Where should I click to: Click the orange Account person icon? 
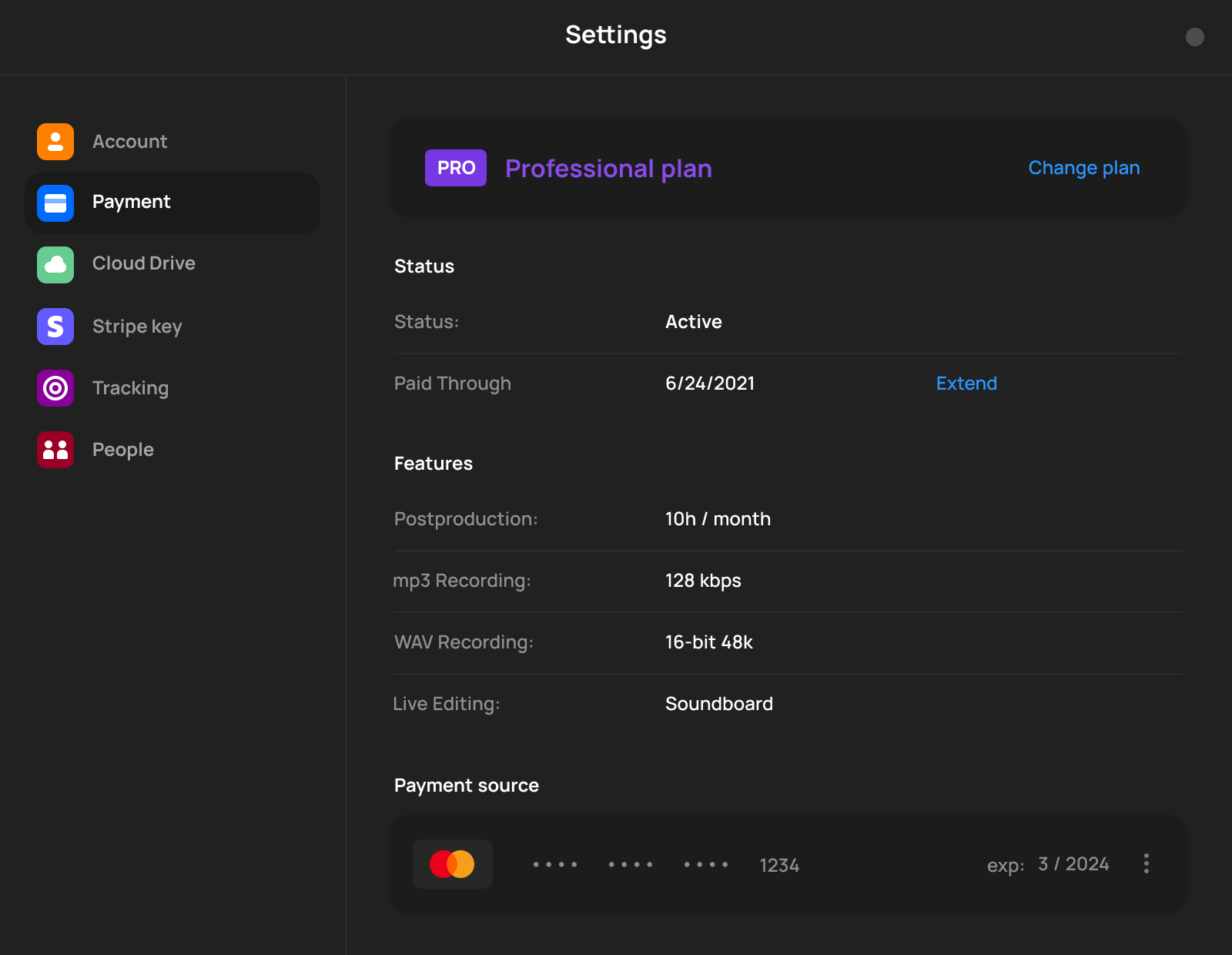[x=55, y=142]
